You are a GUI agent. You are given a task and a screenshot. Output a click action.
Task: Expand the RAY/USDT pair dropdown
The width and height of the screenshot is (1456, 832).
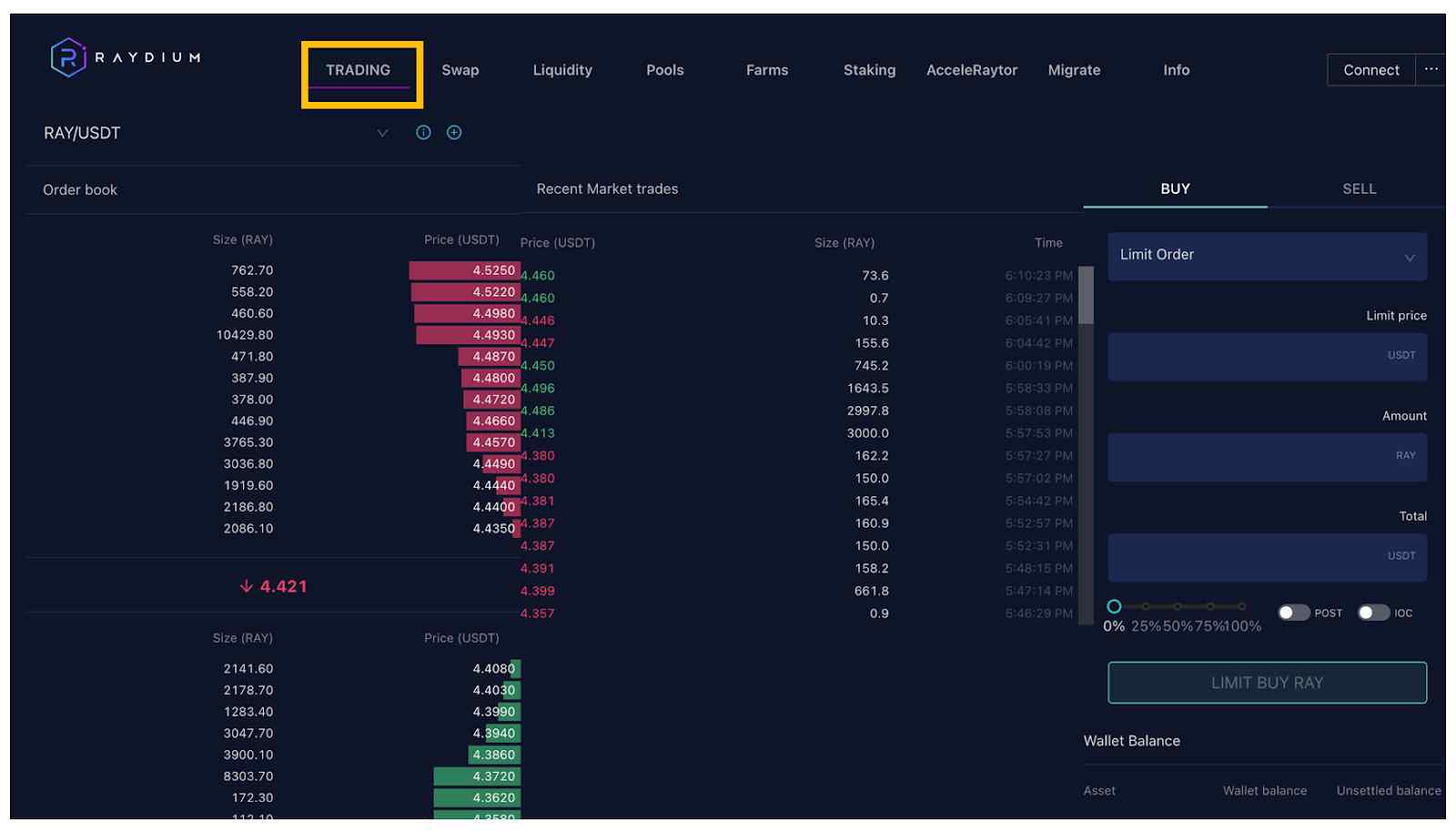(382, 133)
